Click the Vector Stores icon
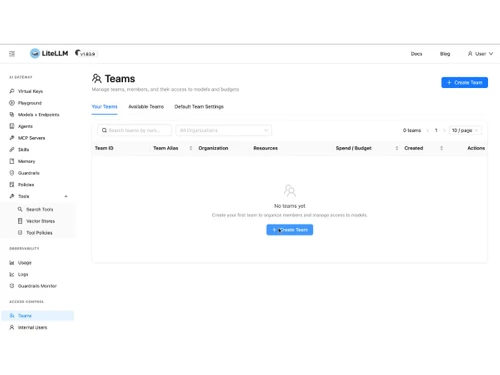The height and width of the screenshot is (375, 500). [x=20, y=221]
